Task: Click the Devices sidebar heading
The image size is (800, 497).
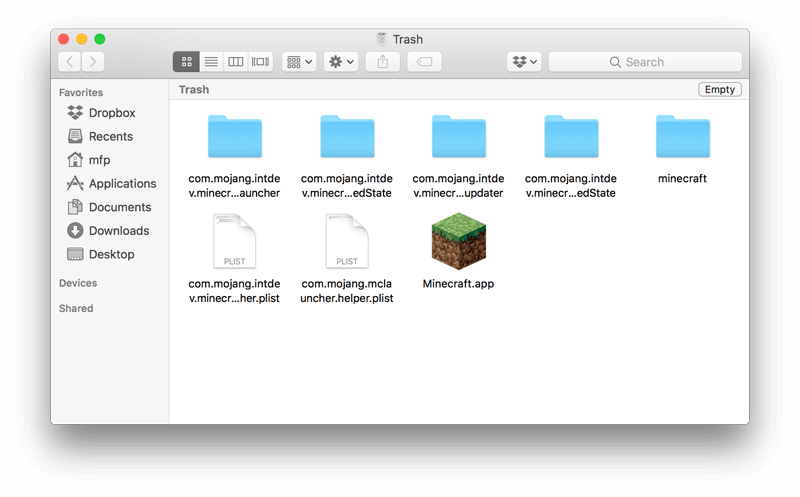Action: (x=78, y=283)
